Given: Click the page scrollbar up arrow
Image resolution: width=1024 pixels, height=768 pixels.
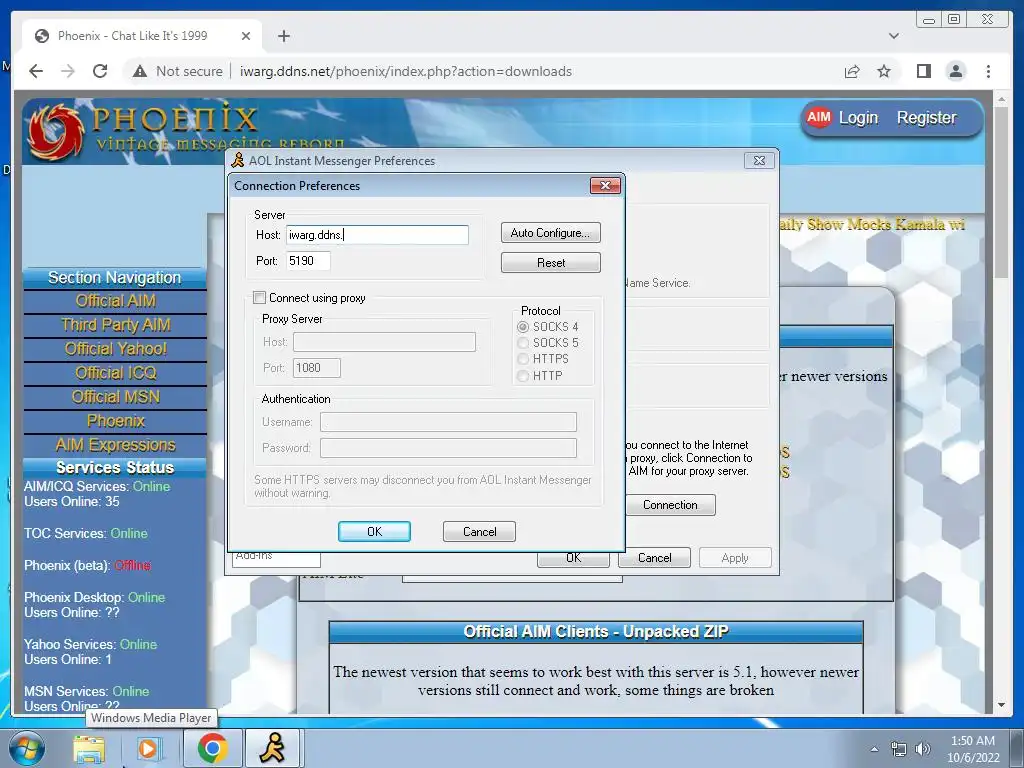Looking at the screenshot, I should point(1001,99).
